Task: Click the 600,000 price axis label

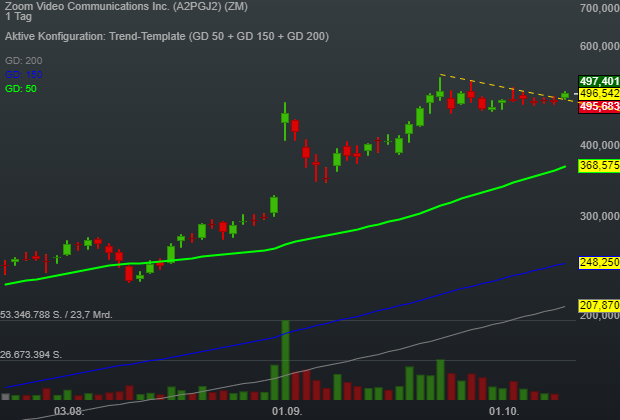Action: [x=600, y=46]
